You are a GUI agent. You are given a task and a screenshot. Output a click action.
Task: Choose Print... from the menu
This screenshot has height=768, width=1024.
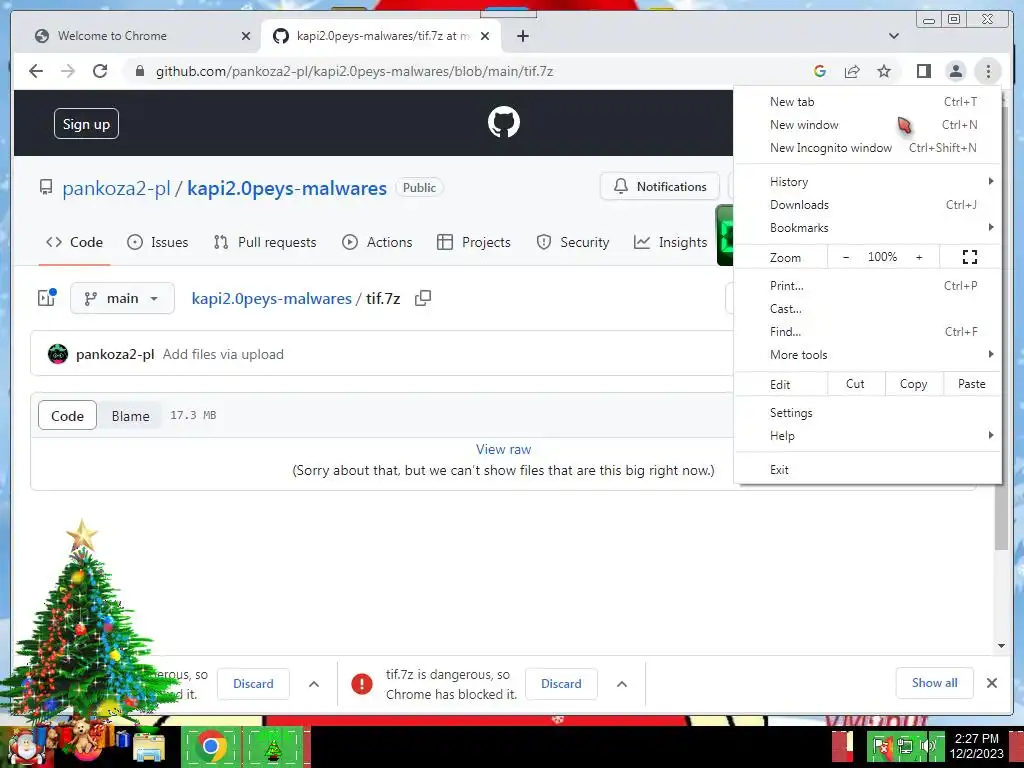click(867, 285)
